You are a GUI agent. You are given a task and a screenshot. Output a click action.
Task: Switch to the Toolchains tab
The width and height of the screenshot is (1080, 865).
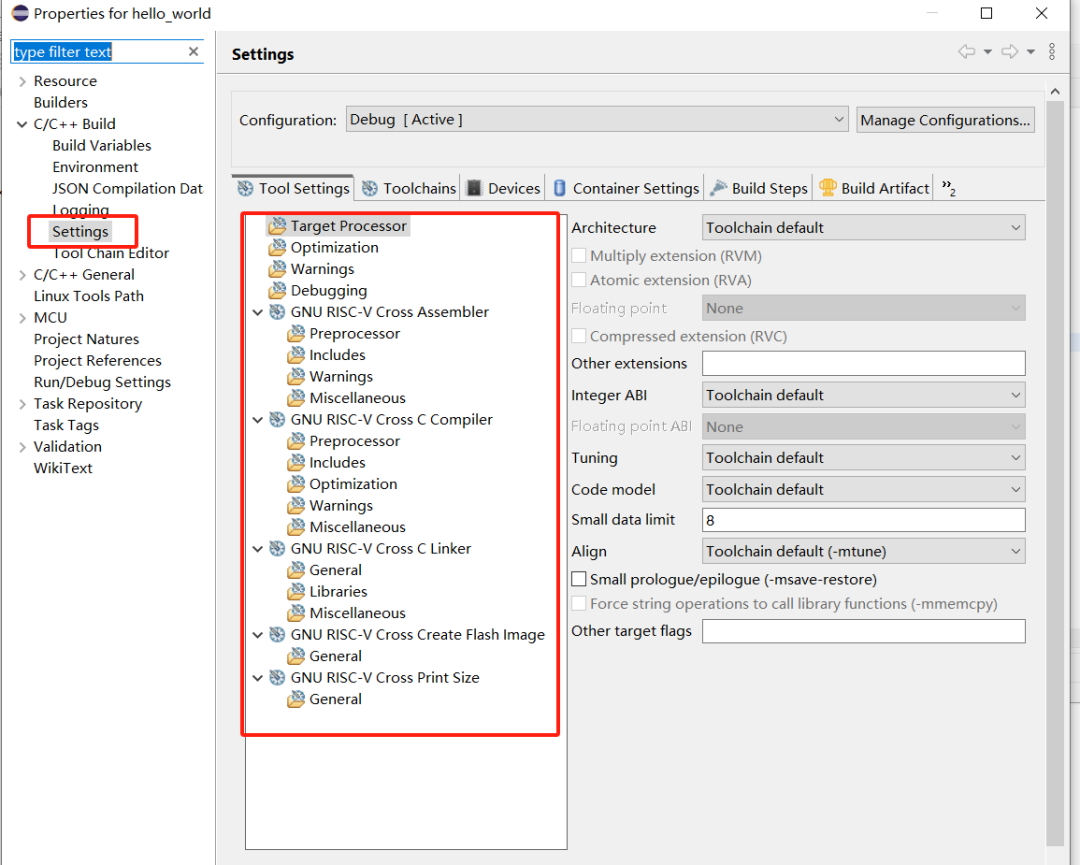coord(409,188)
